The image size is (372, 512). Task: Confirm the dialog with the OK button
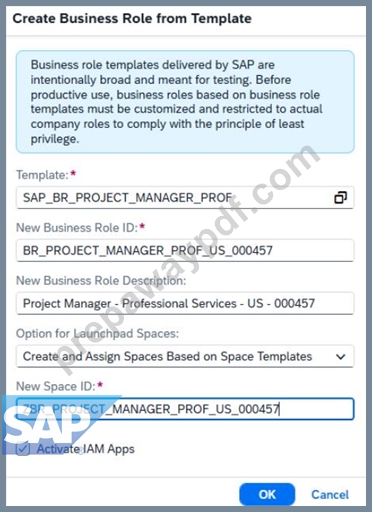tap(267, 494)
